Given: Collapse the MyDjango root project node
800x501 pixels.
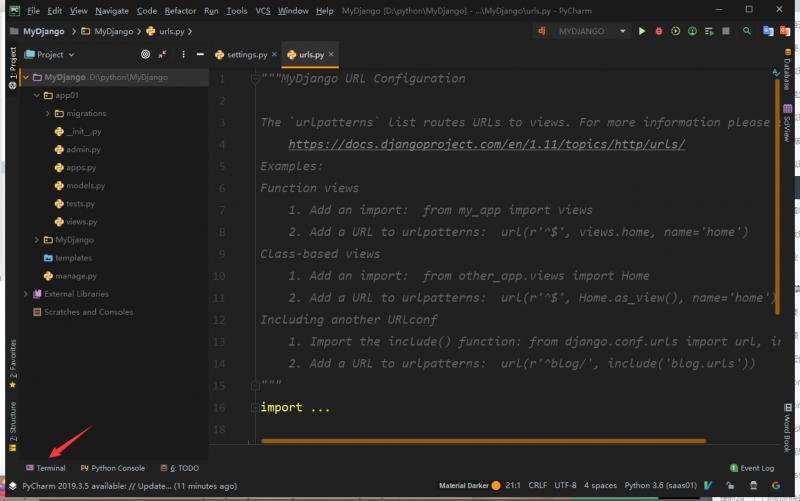Looking at the screenshot, I should [26, 77].
